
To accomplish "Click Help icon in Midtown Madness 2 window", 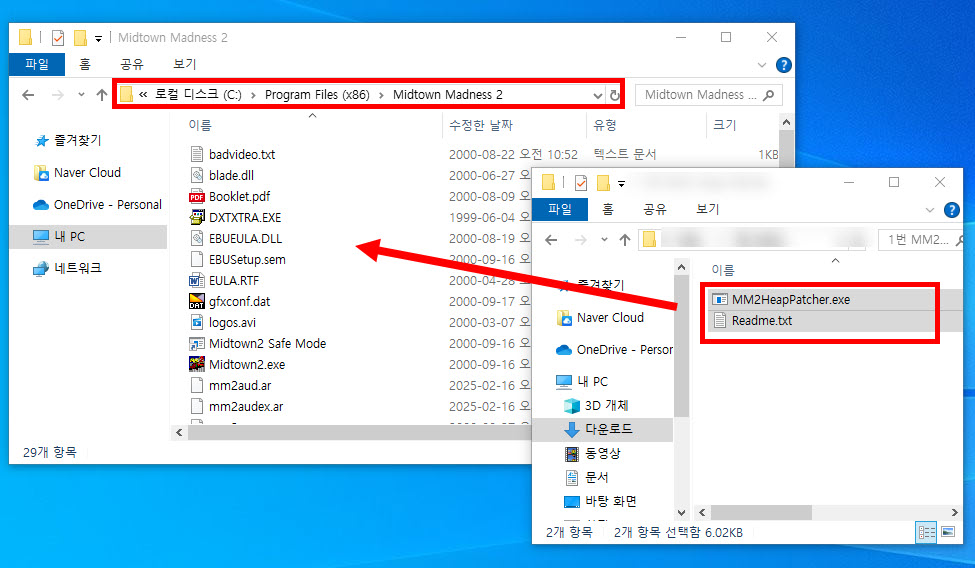I will pyautogui.click(x=783, y=65).
